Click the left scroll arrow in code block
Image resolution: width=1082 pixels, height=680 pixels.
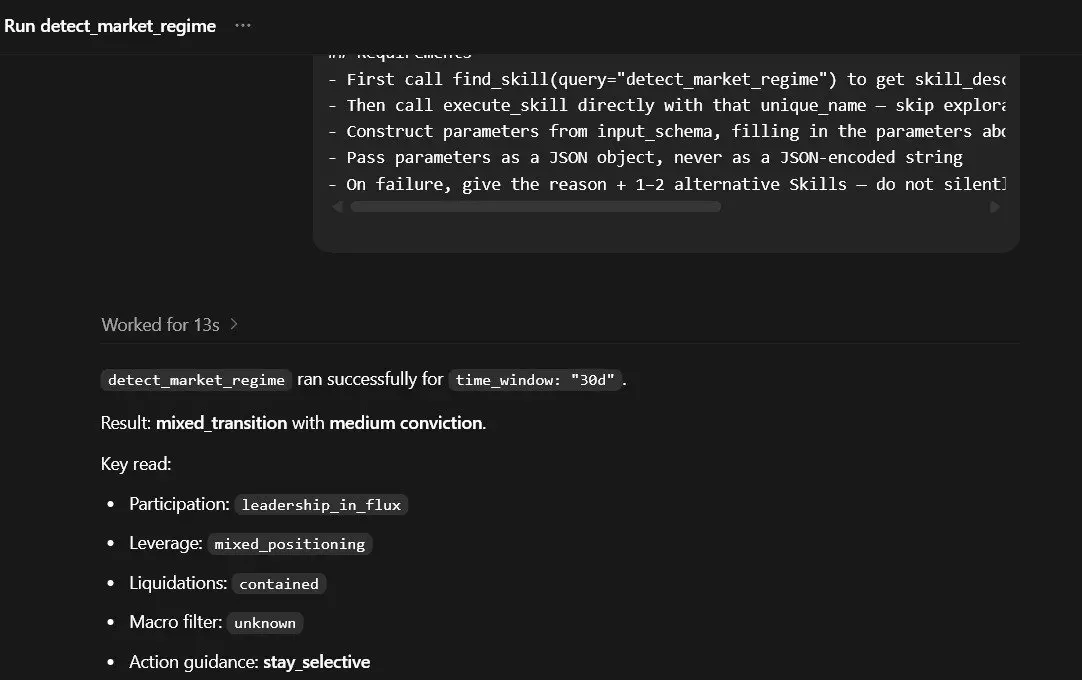[337, 206]
